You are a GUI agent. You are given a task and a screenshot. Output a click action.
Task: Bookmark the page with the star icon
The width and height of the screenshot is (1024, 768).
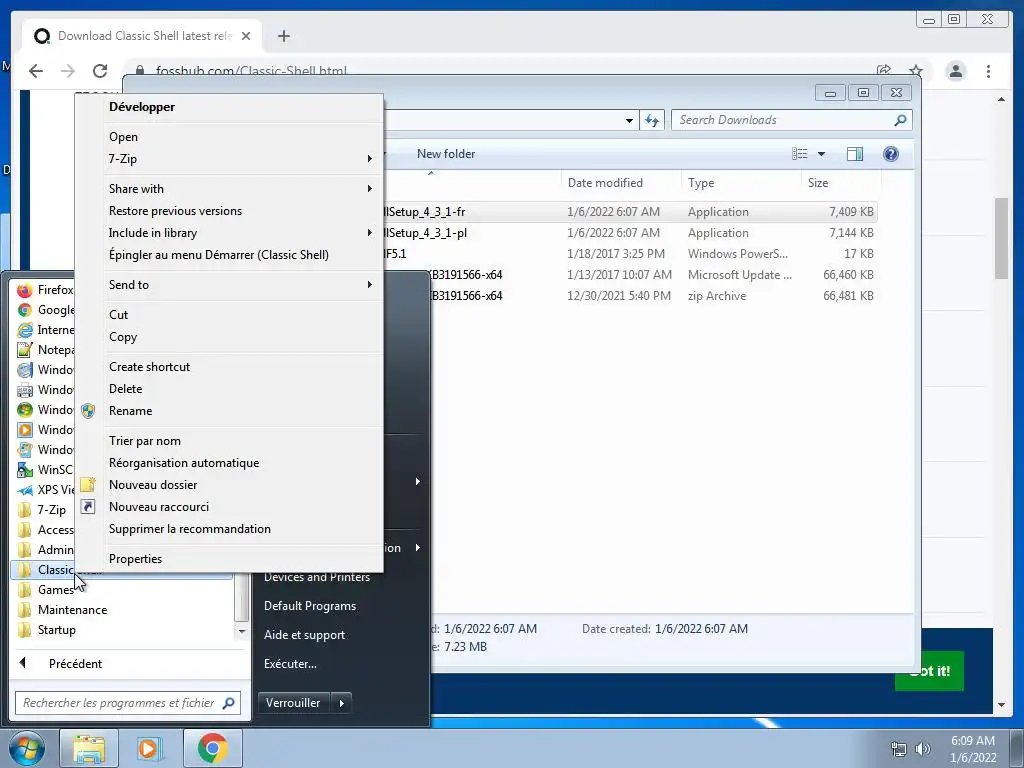pos(916,71)
